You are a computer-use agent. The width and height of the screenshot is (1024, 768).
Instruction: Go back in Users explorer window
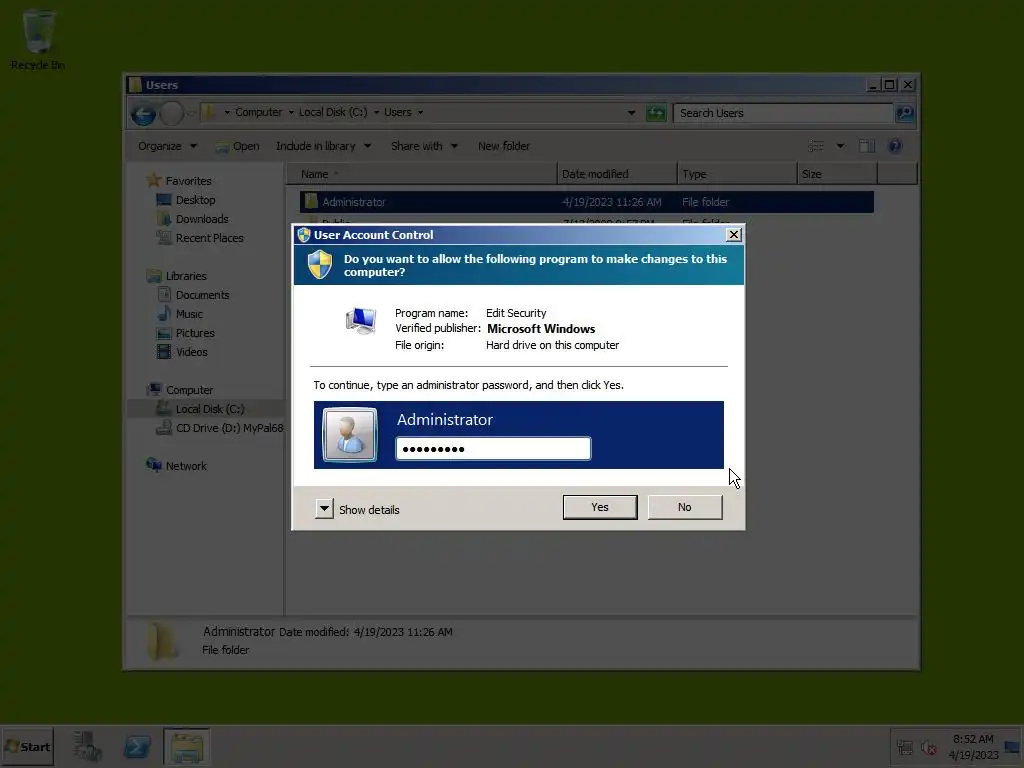click(143, 114)
